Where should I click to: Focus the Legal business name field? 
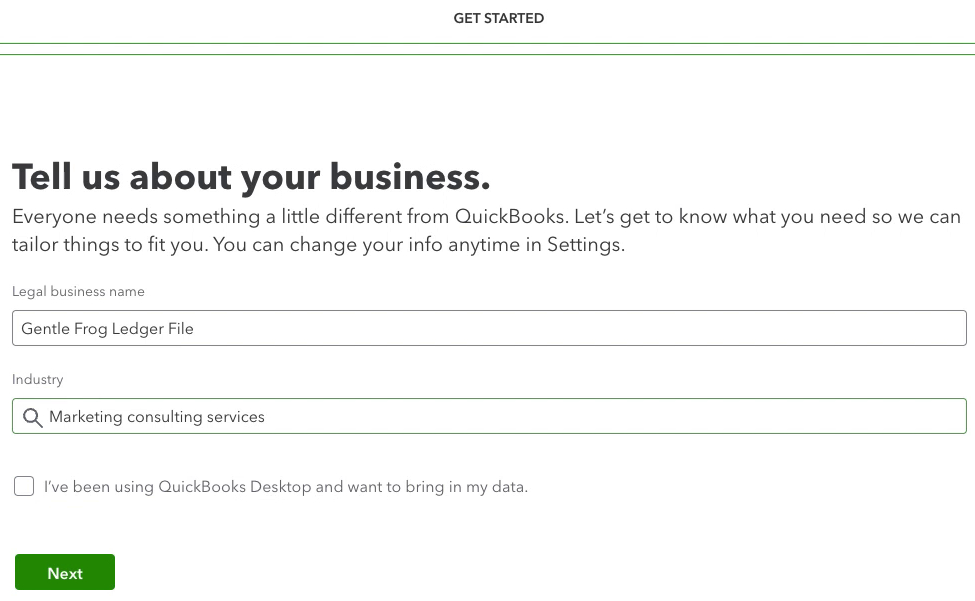489,328
